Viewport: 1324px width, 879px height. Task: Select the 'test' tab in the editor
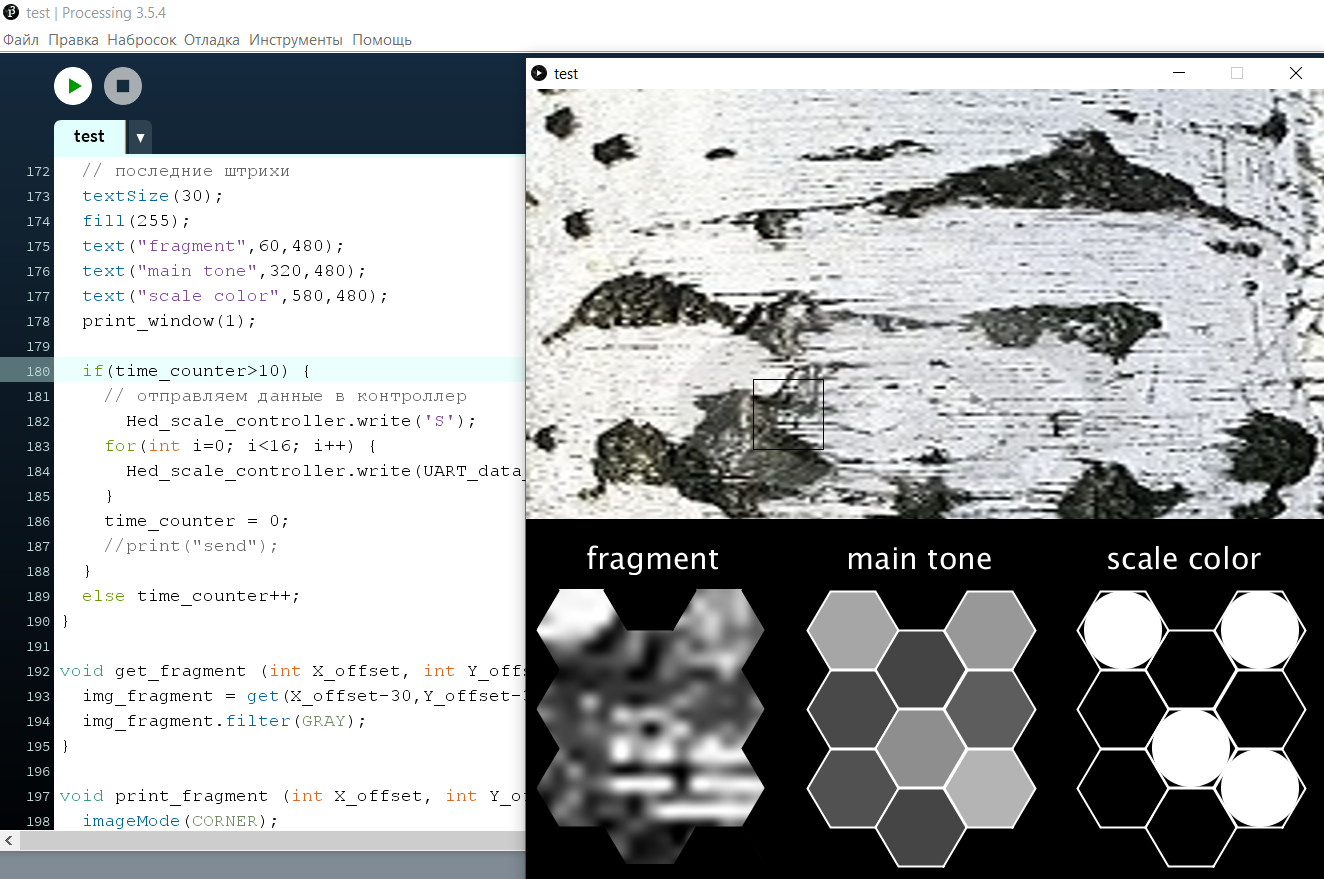click(x=89, y=137)
